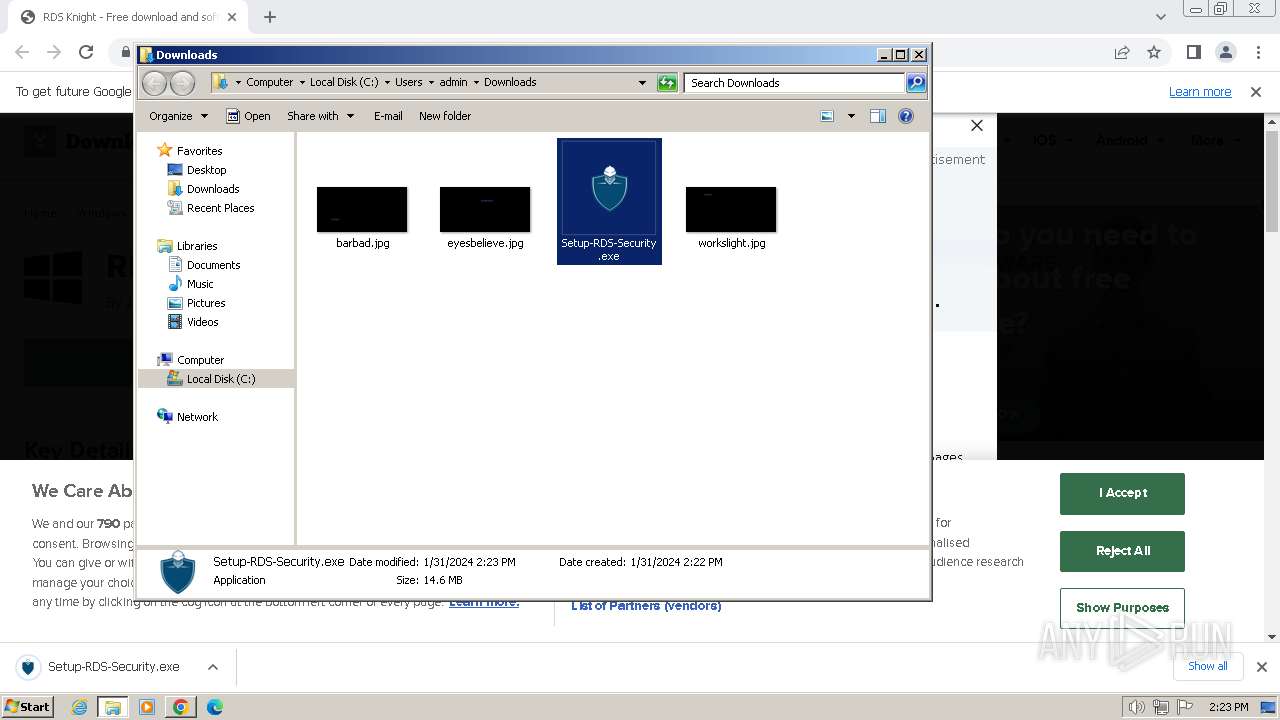Select the Setup-RDS-Security.exe file icon
This screenshot has width=1280, height=720.
tap(609, 201)
